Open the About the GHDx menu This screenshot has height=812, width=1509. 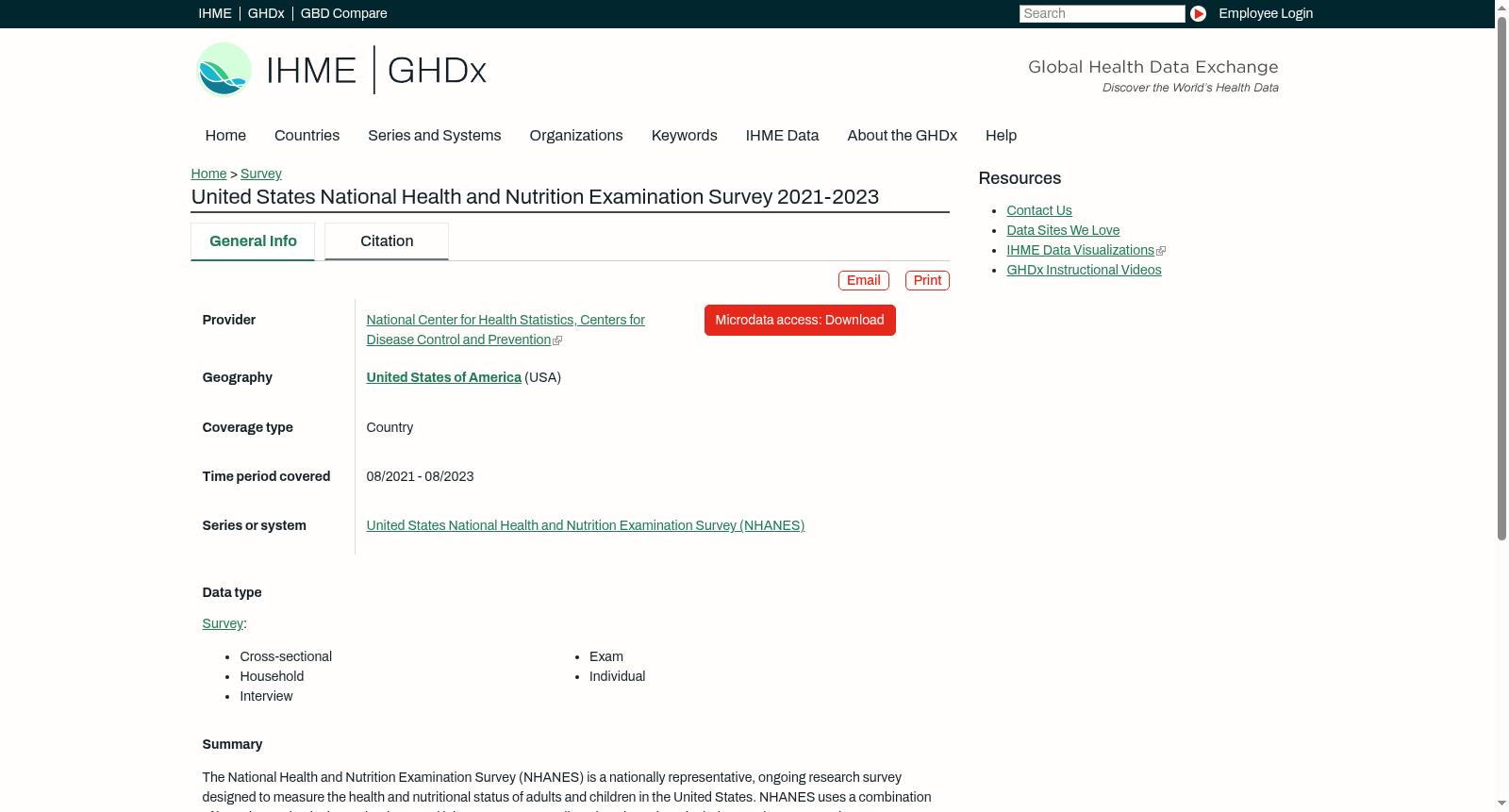(x=902, y=135)
